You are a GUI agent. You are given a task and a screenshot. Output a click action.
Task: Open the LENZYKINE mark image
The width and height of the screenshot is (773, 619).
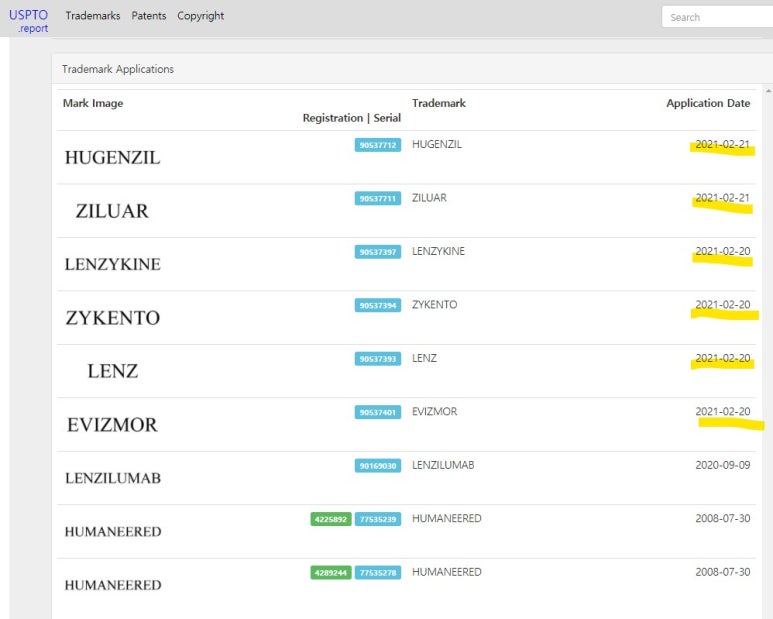click(x=113, y=264)
